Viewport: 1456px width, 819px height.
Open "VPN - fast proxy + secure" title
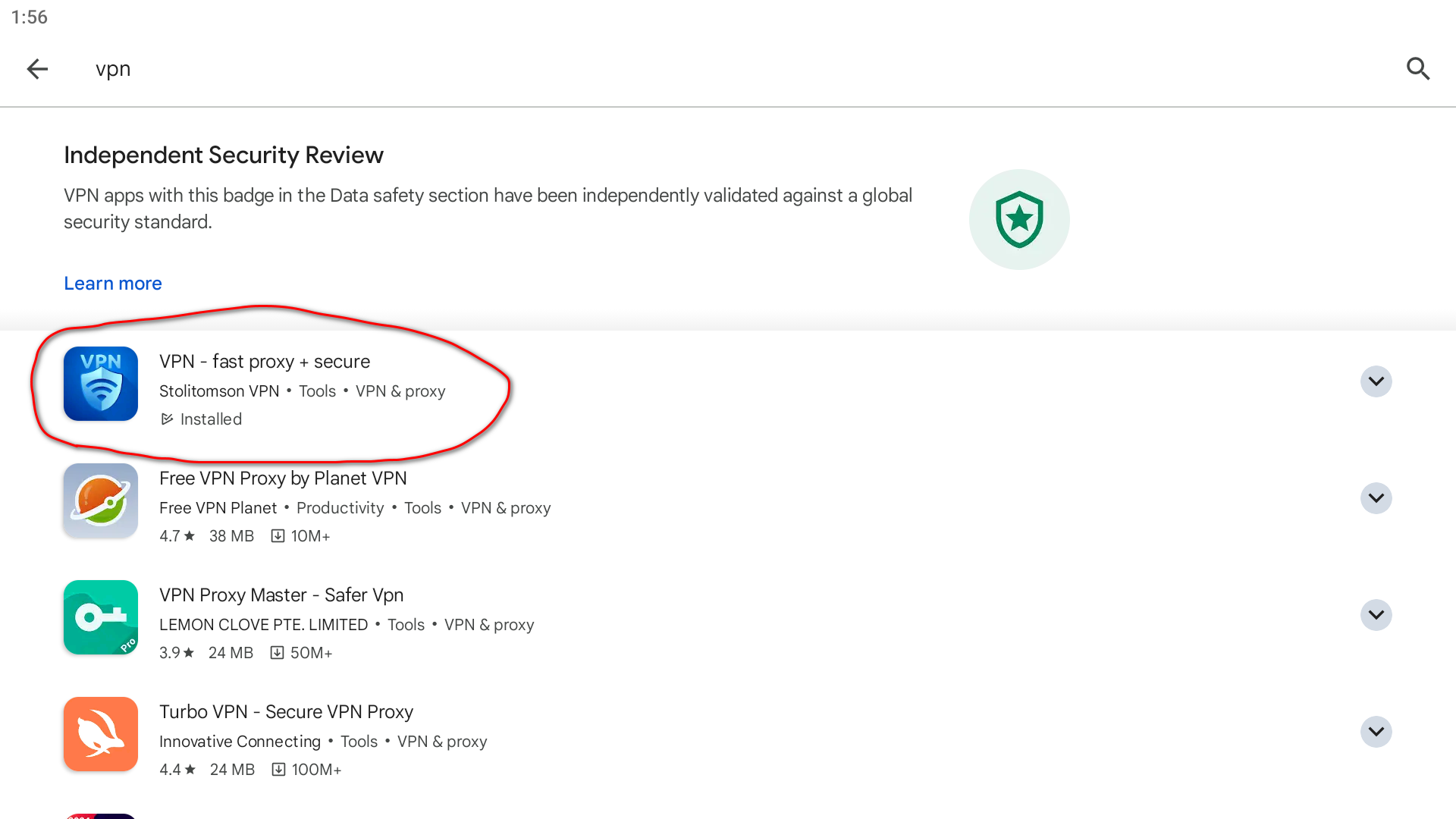tap(265, 362)
